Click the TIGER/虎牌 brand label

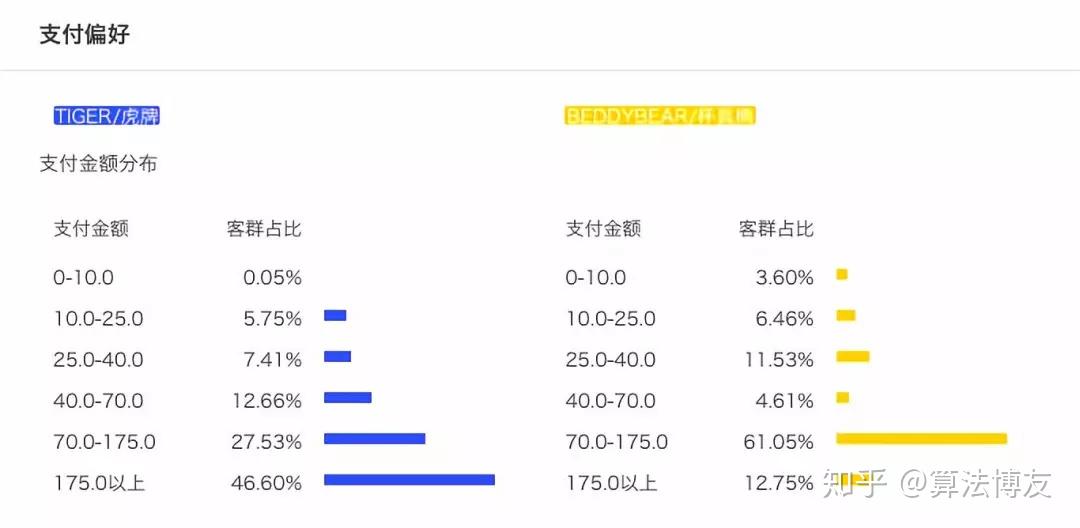coord(107,116)
